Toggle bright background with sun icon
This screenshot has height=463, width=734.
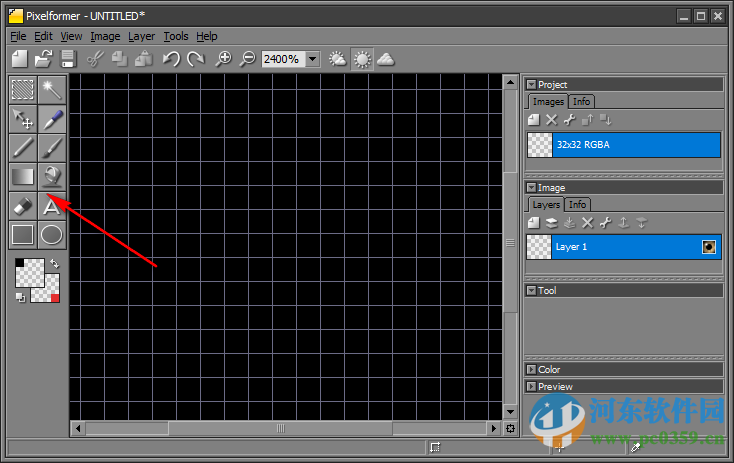[x=362, y=59]
